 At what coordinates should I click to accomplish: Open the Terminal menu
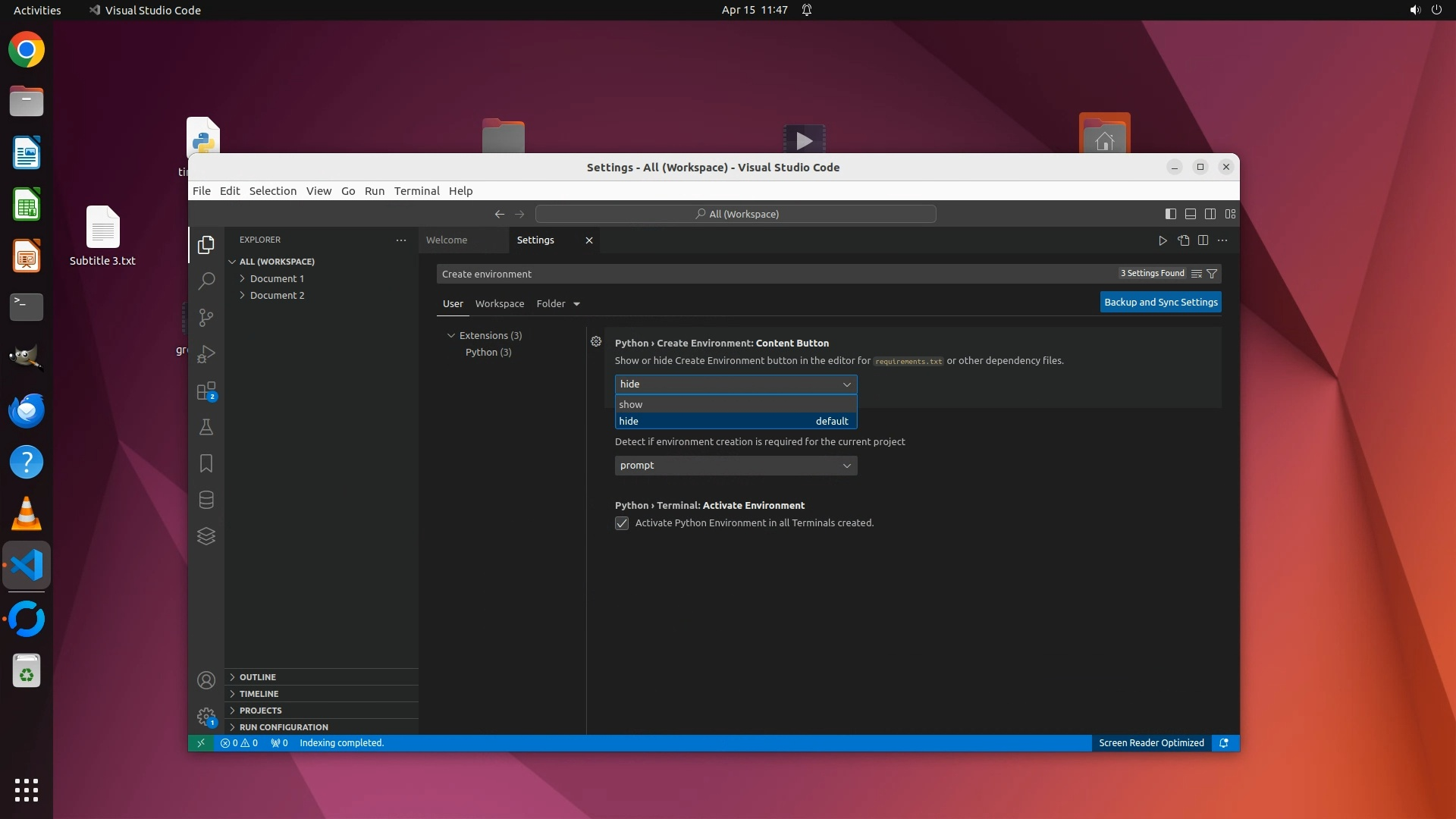416,191
